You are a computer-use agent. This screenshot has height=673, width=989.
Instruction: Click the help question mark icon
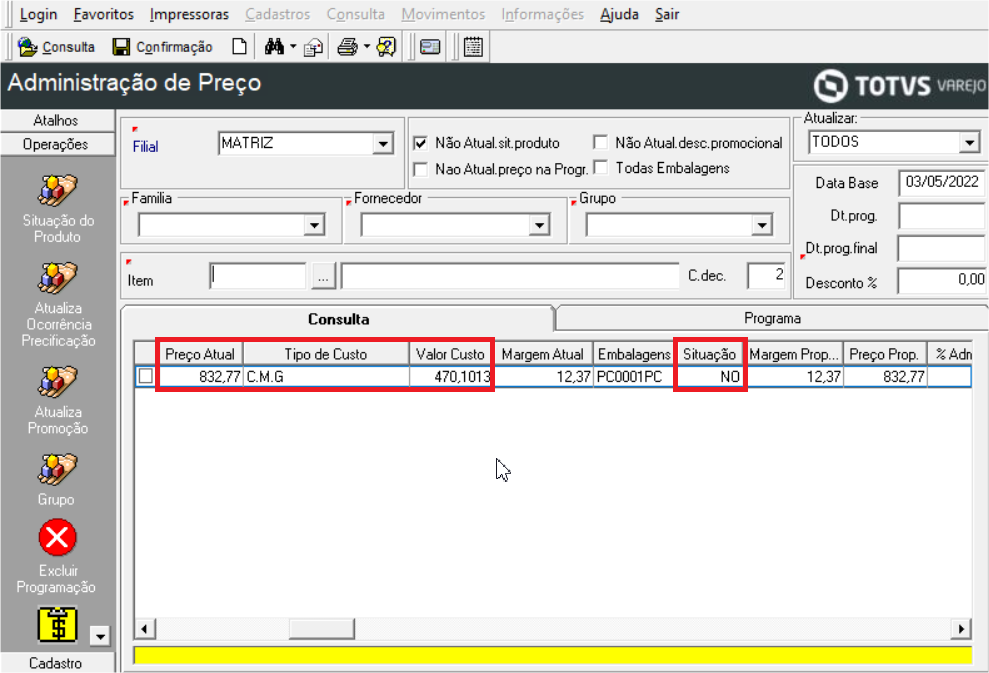(386, 47)
